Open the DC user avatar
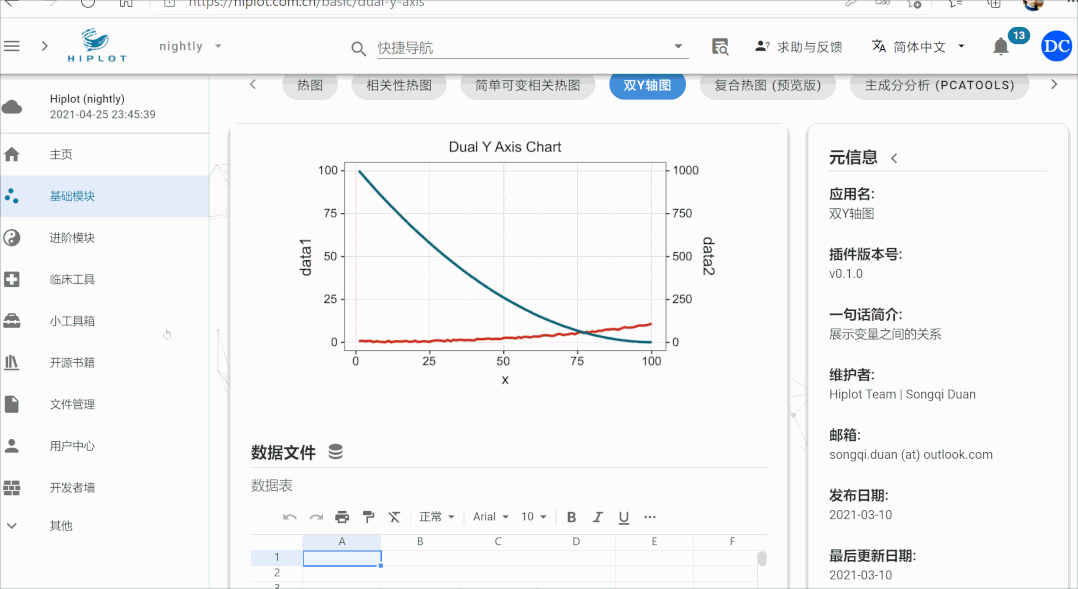Screen dimensions: 1078x589 (1056, 46)
